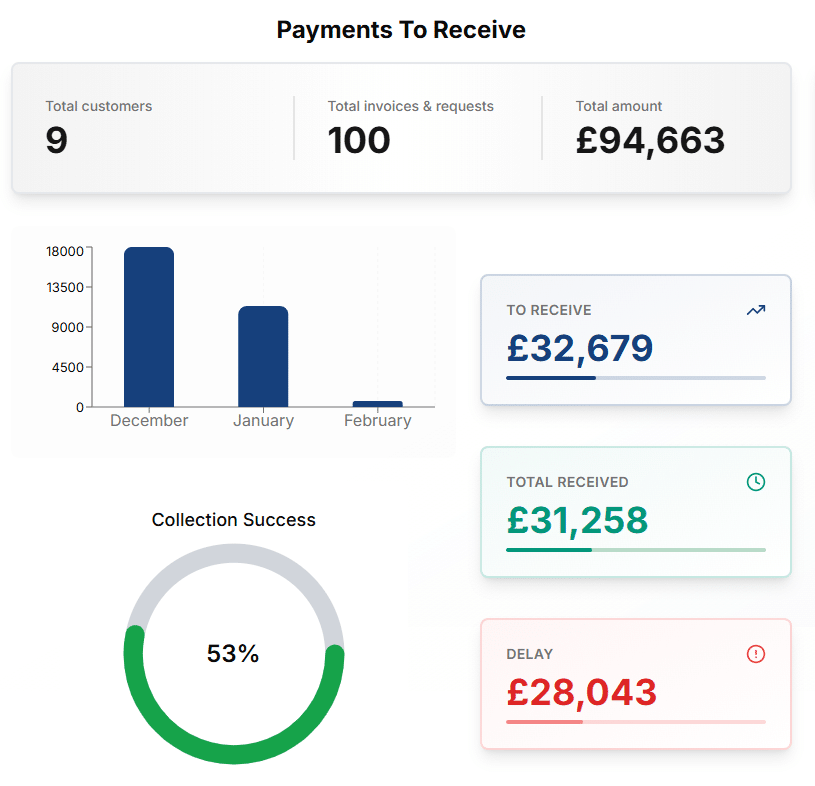Click the red Delay progress bar
815x786 pixels.
[x=636, y=722]
